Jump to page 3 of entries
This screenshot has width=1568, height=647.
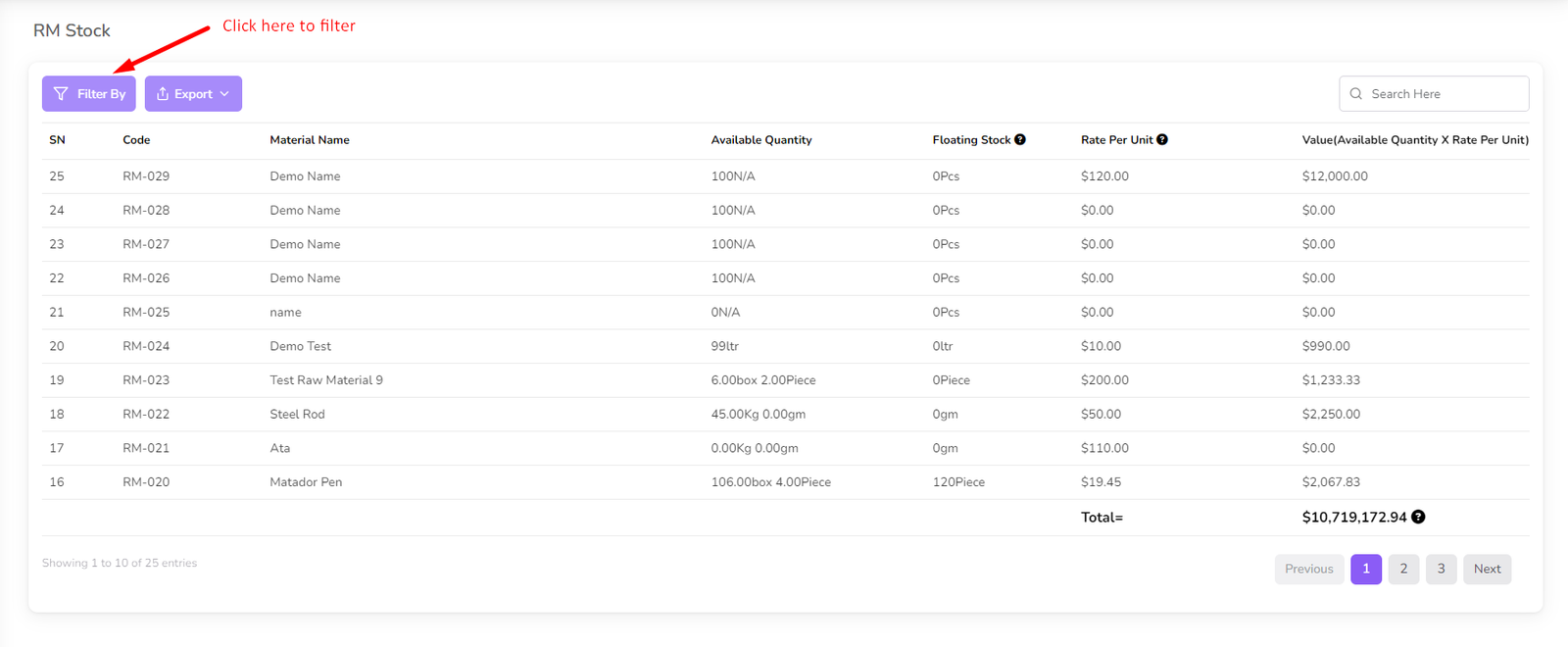coord(1441,570)
